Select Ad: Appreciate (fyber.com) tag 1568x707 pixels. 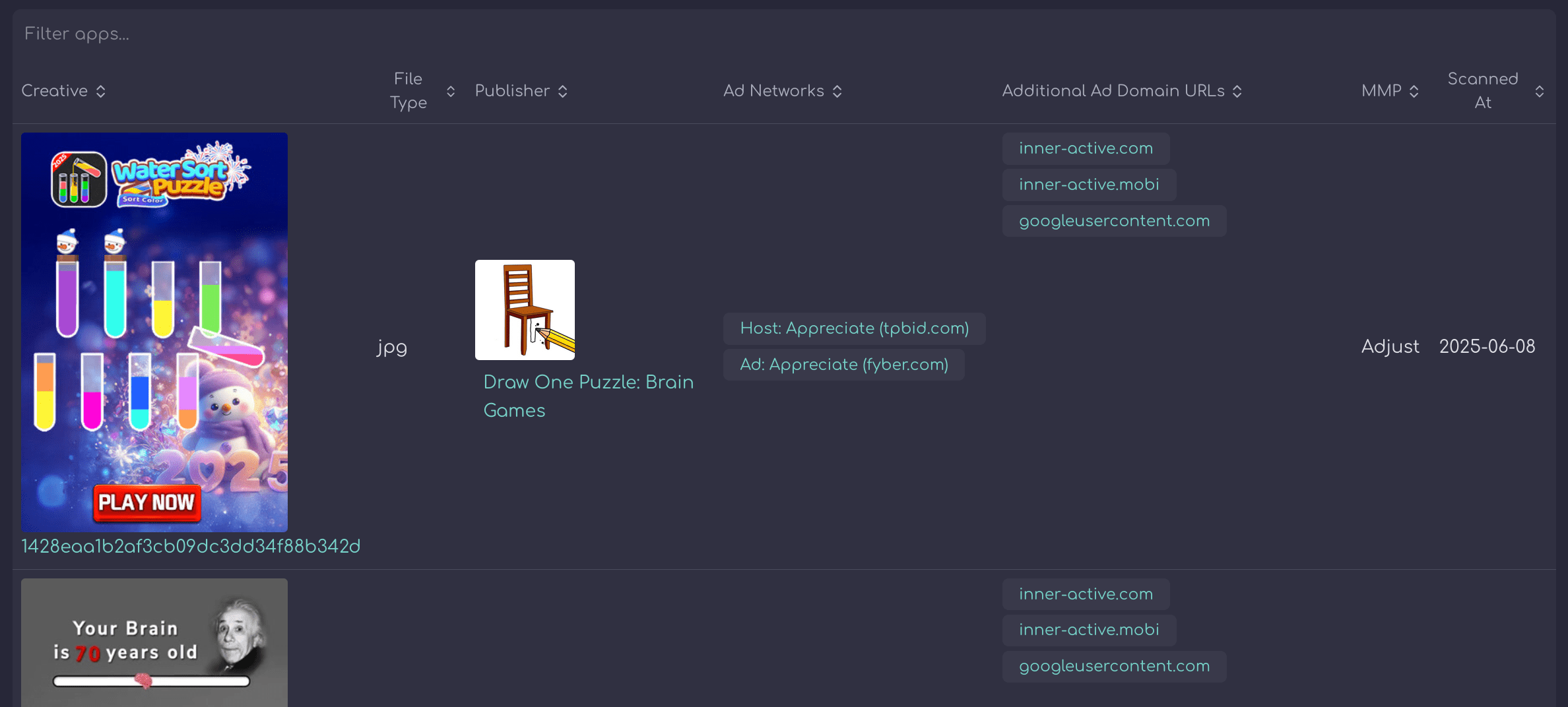click(x=843, y=365)
